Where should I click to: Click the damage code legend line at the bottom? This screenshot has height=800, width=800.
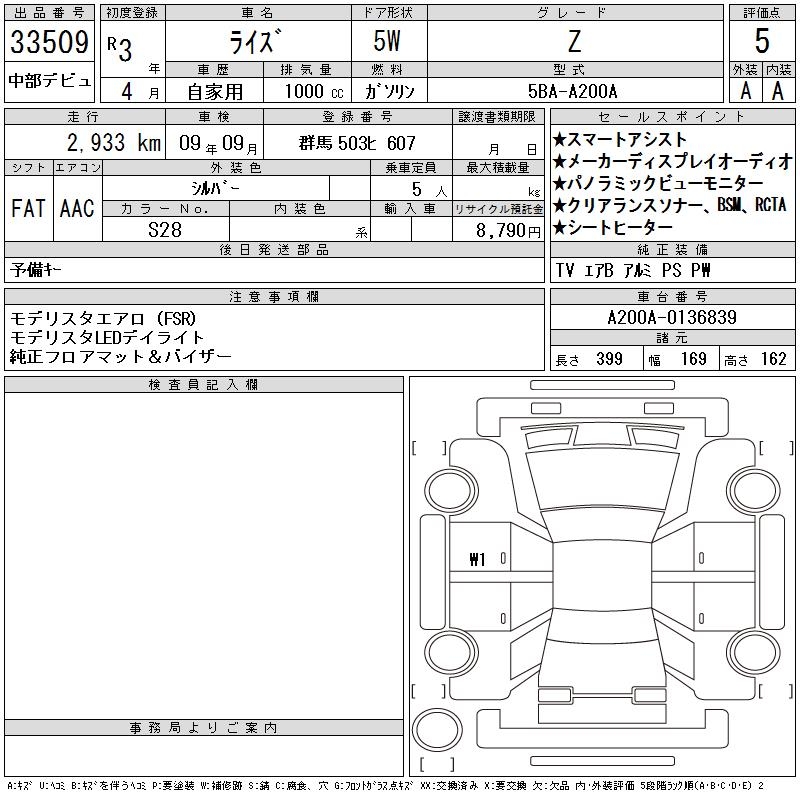click(x=385, y=786)
